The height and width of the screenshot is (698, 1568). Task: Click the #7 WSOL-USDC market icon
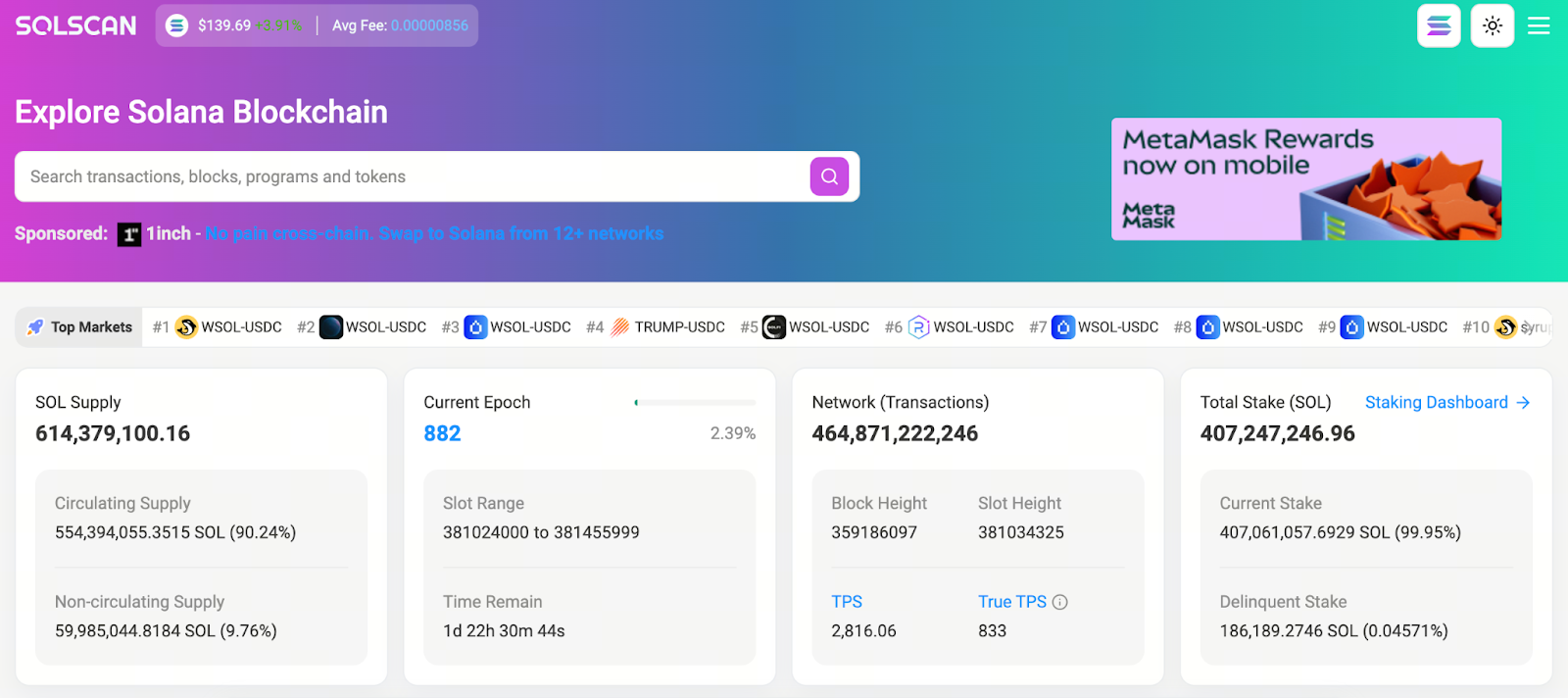coord(1063,327)
